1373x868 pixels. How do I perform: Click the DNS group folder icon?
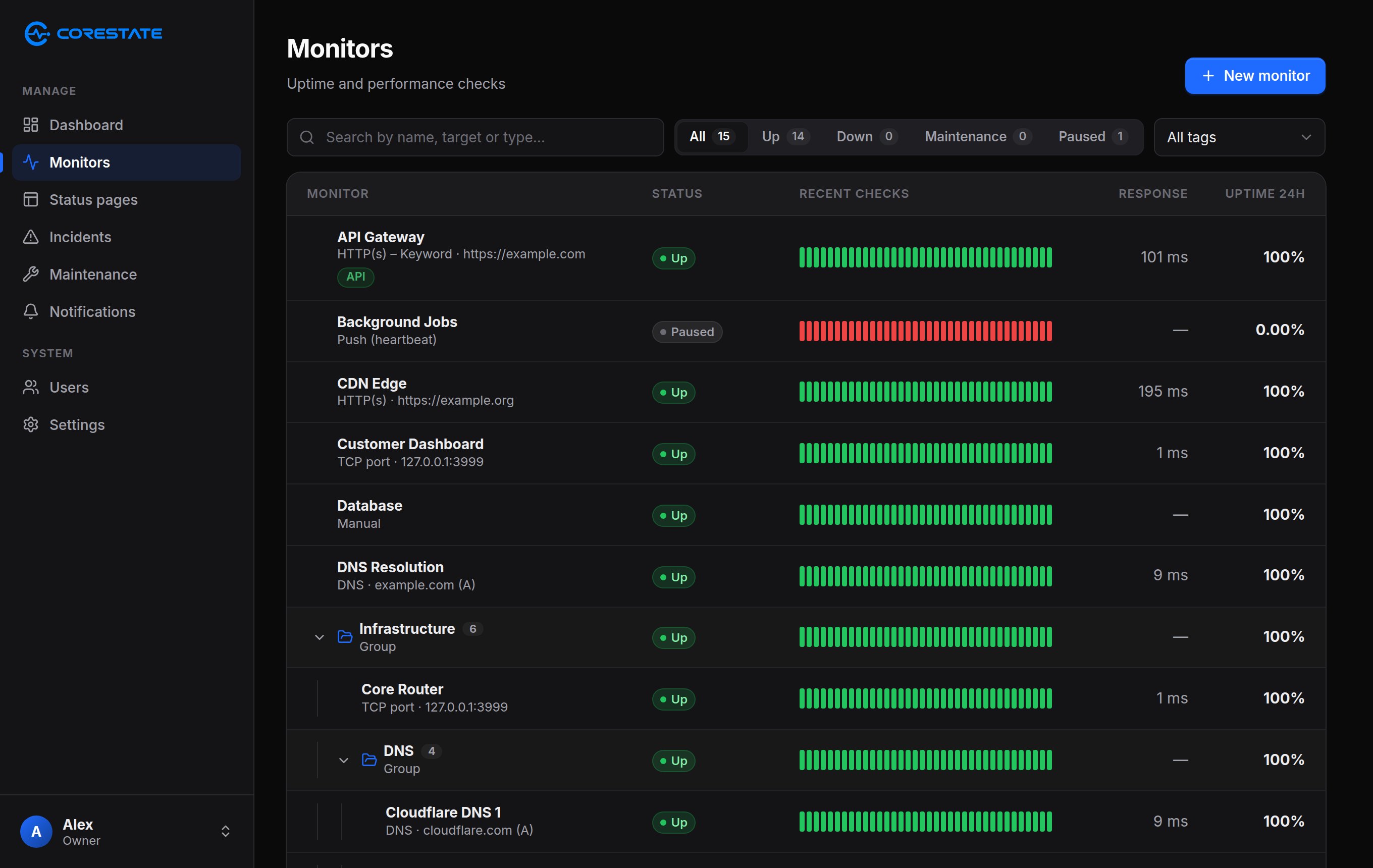(369, 759)
